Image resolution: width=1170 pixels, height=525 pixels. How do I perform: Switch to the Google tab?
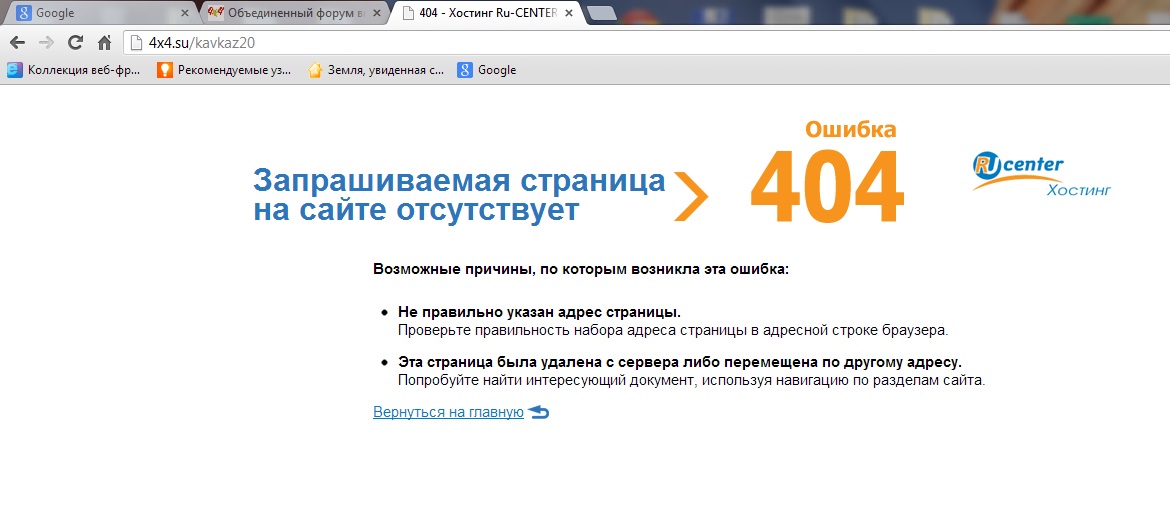coord(90,13)
